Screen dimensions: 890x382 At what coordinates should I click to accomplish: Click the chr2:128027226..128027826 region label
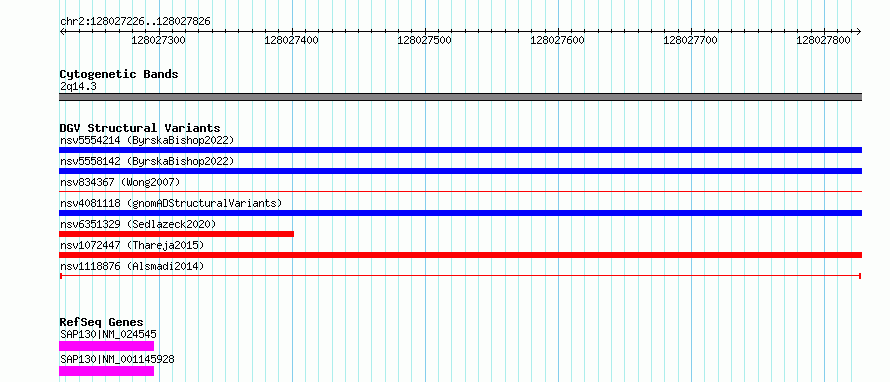point(135,22)
